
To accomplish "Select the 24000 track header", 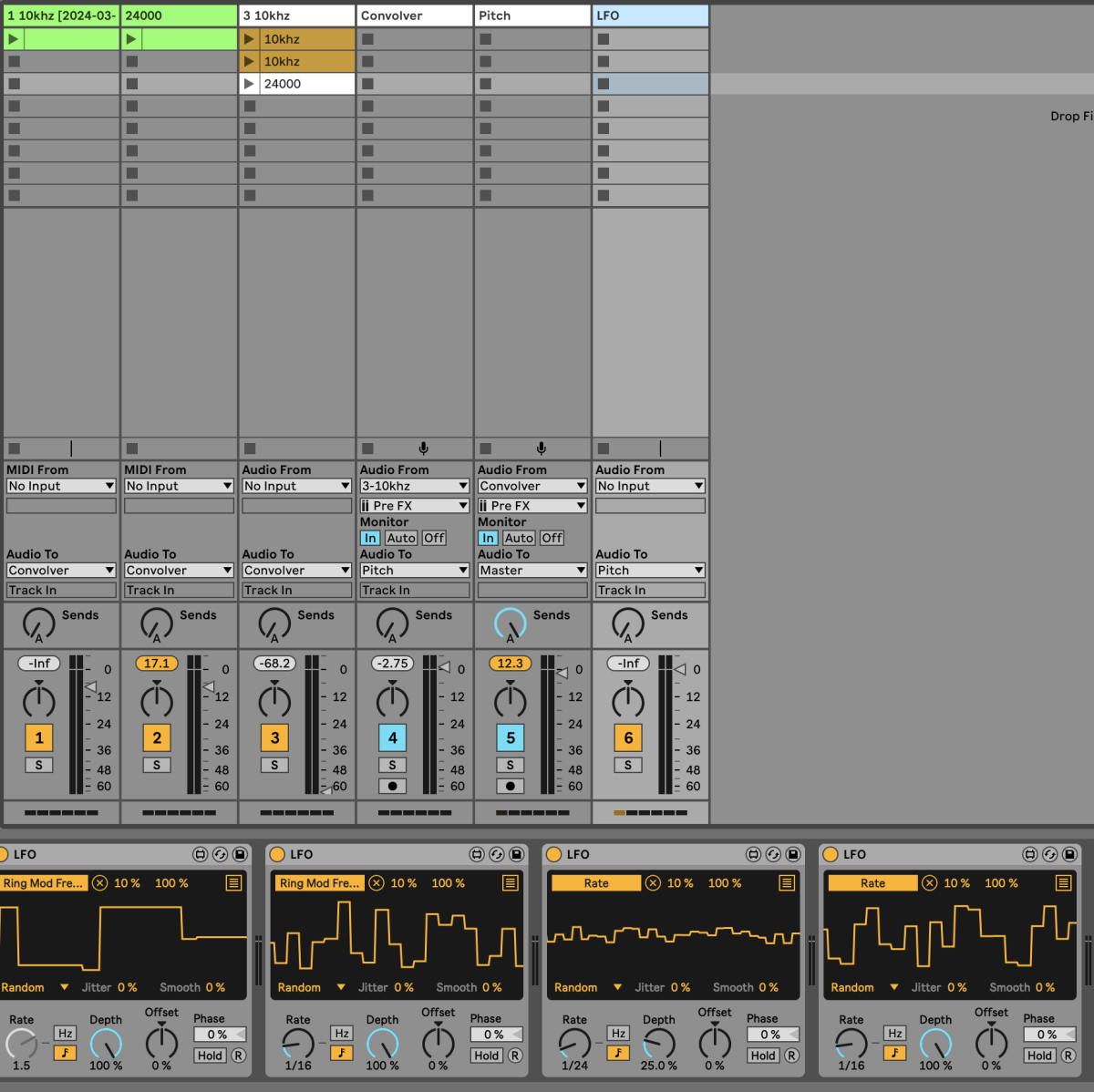I will 179,15.
